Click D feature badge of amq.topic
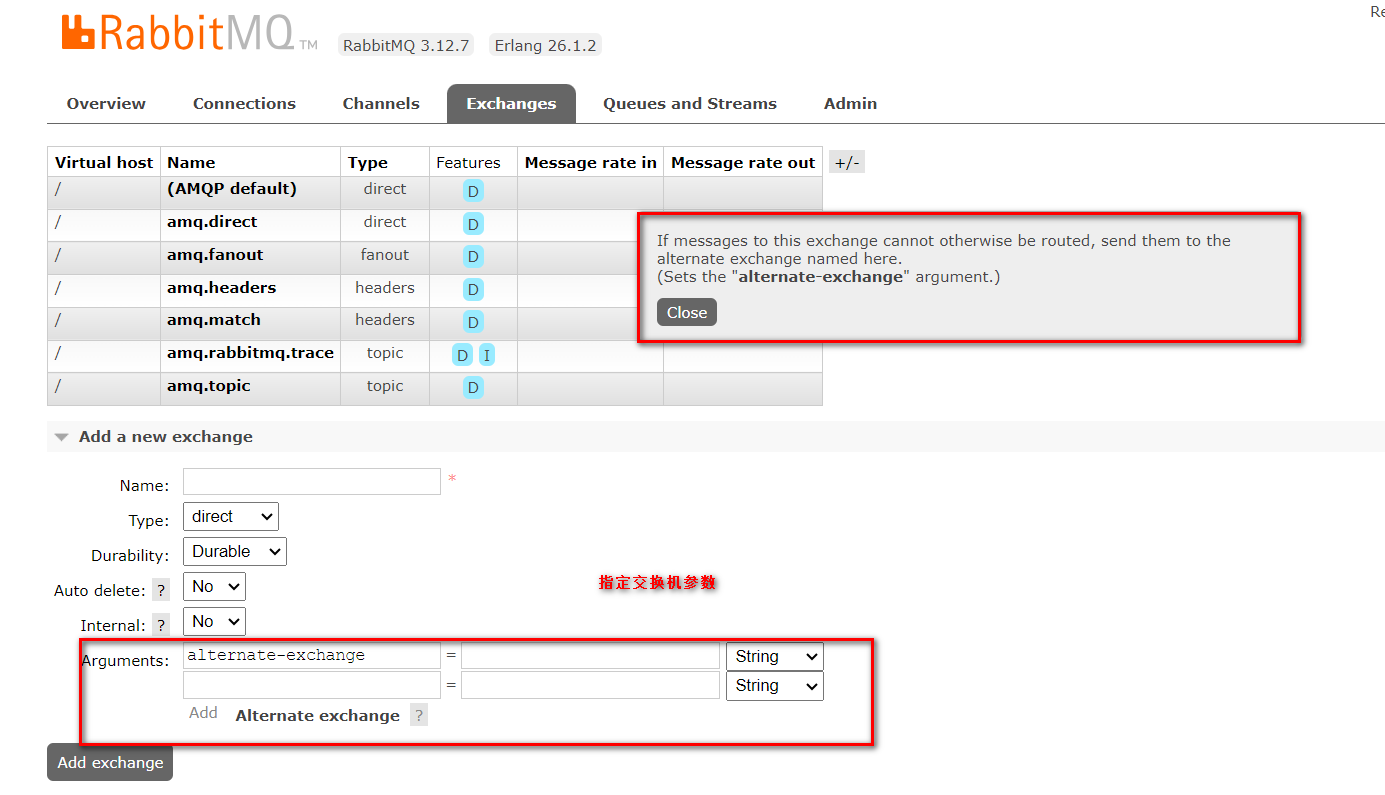 (473, 388)
